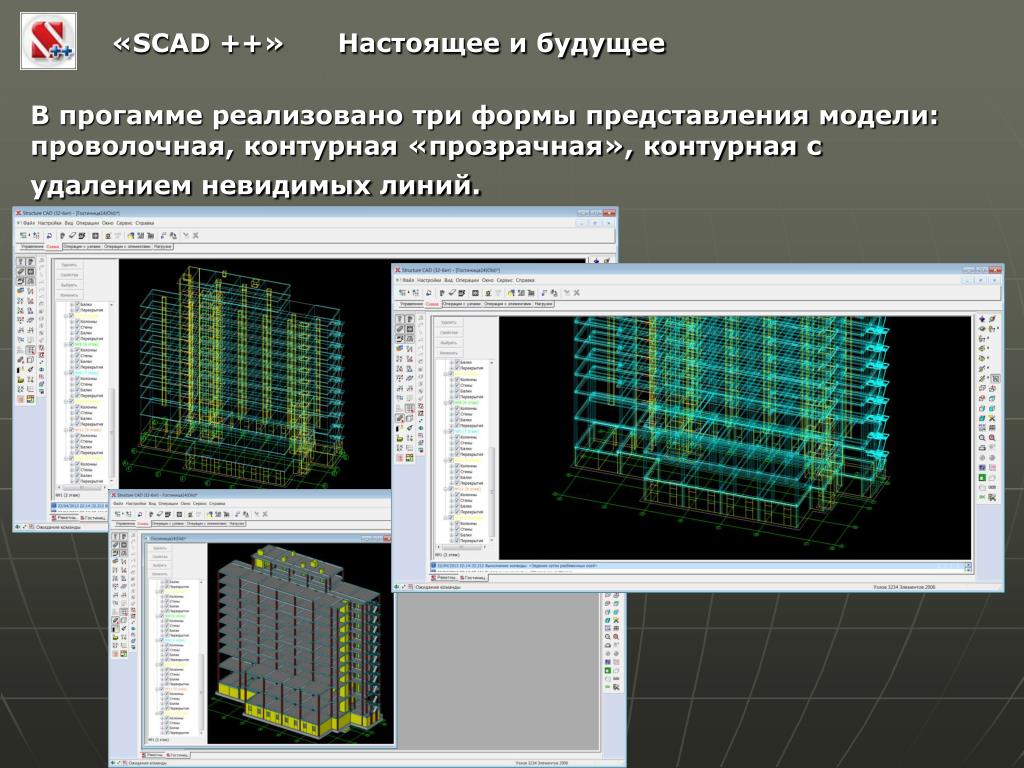Click star icon atop right window's side toolbar
Image resolution: width=1024 pixels, height=768 pixels.
pyautogui.click(x=982, y=319)
